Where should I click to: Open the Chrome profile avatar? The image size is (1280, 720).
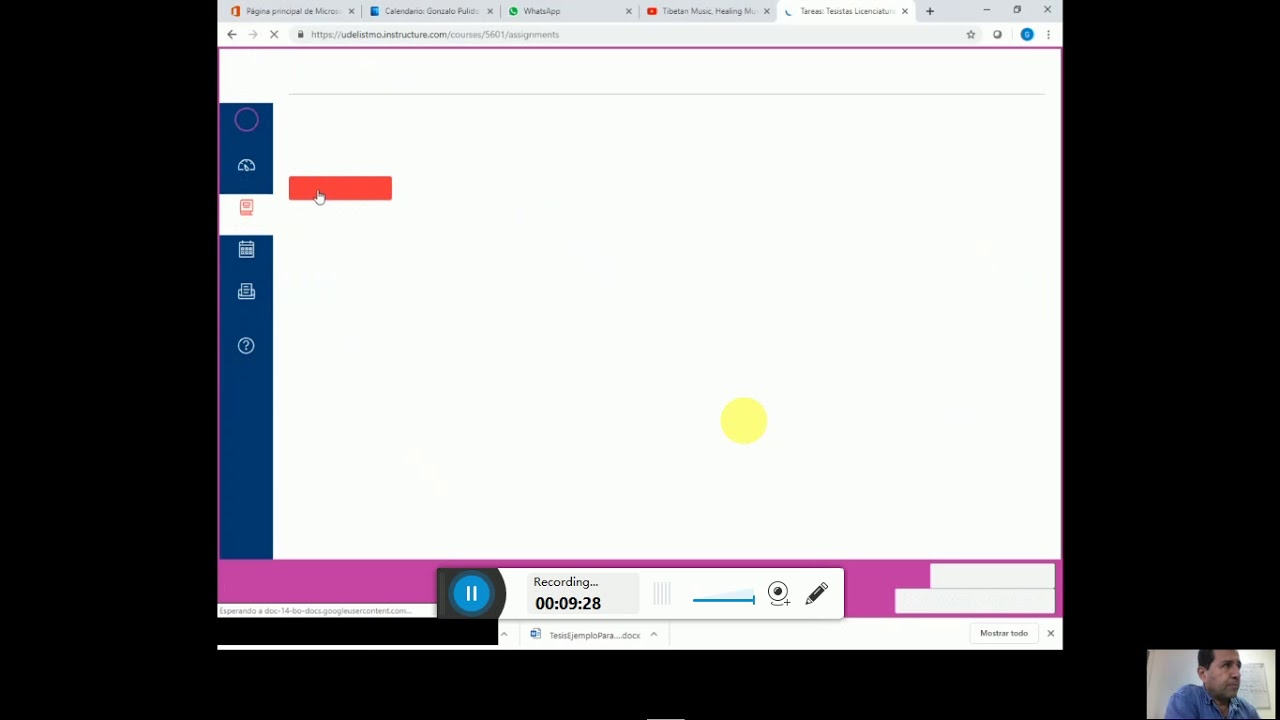1026,34
